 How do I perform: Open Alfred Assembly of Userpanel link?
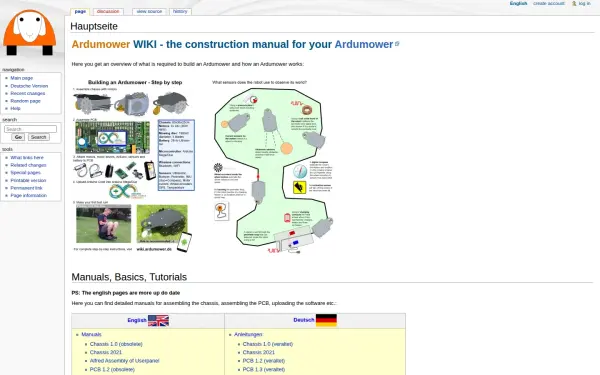click(x=124, y=361)
